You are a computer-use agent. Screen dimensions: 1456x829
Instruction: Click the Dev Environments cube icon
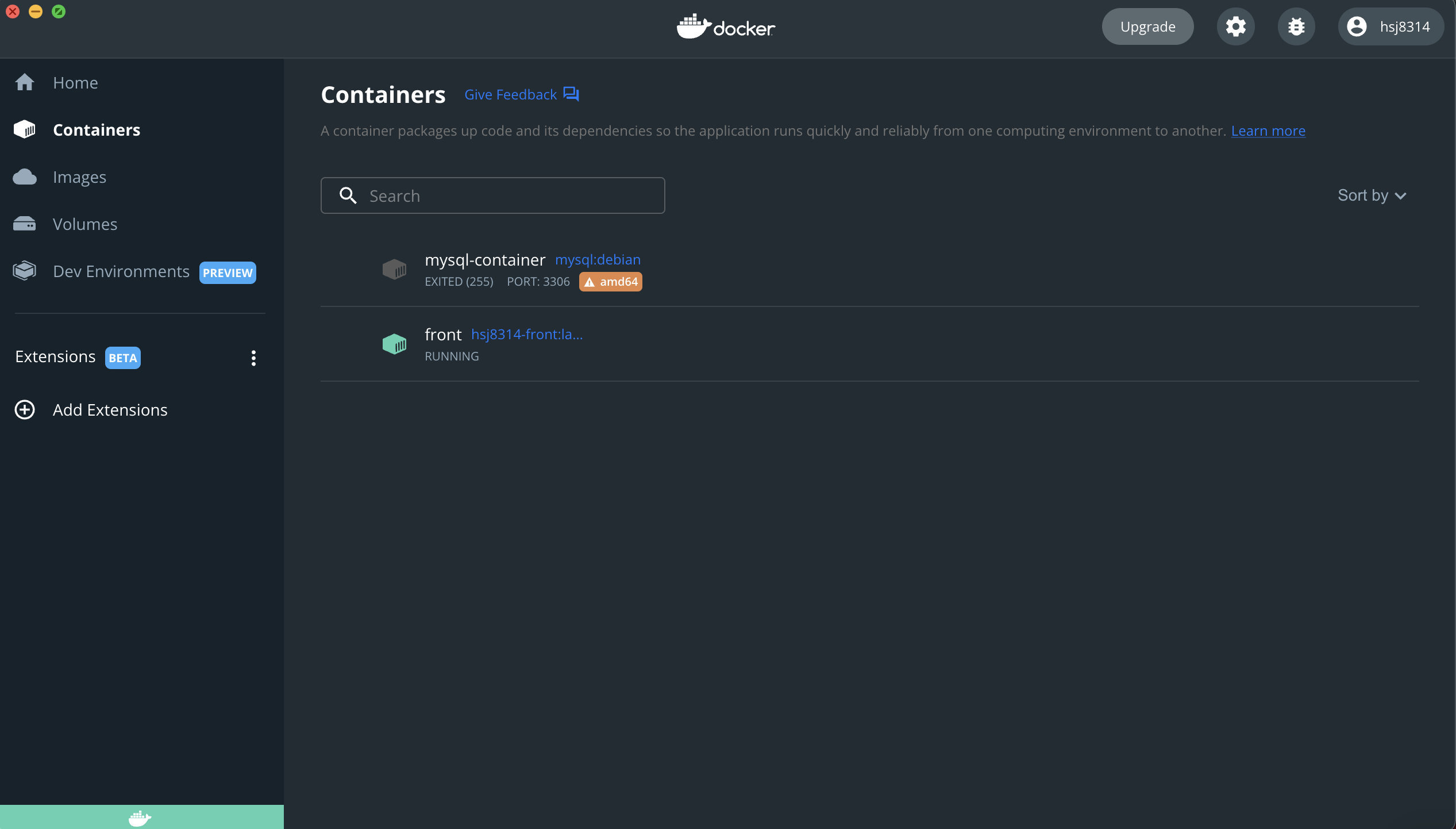coord(25,271)
